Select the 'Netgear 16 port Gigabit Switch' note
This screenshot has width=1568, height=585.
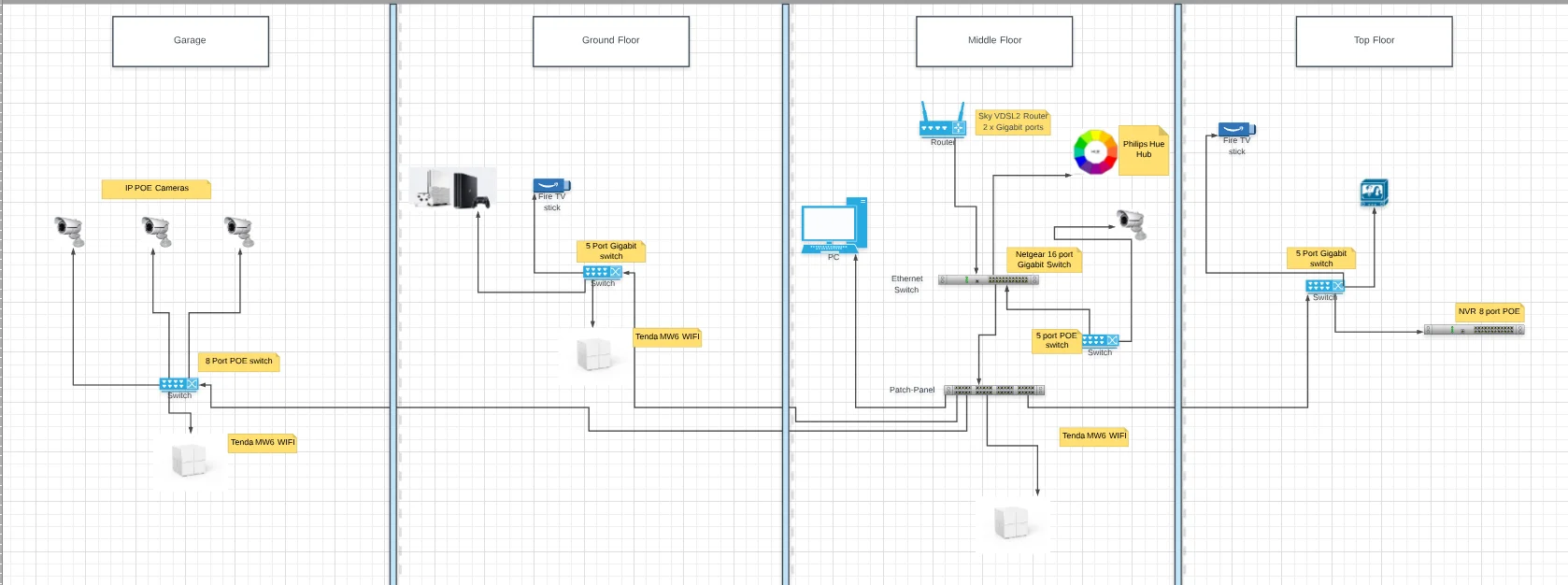click(x=1044, y=260)
